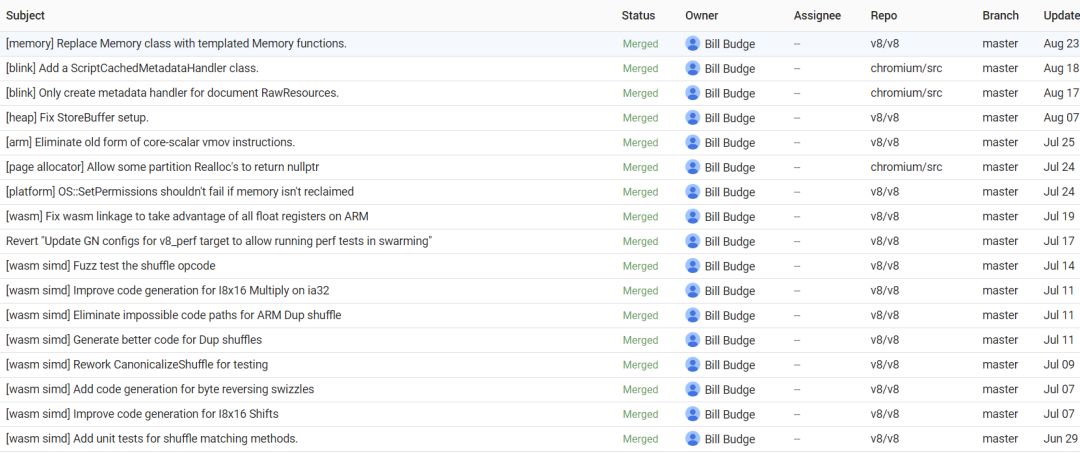This screenshot has width=1080, height=453.
Task: Click the Repo column header
Action: [884, 15]
